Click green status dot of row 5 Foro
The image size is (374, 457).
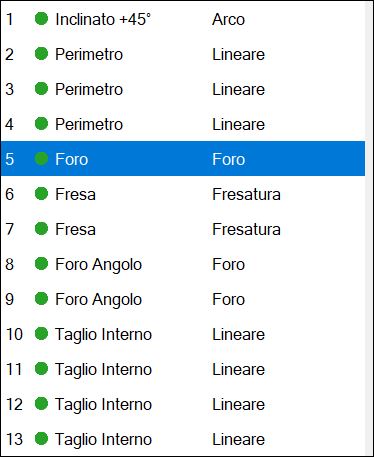(x=41, y=159)
